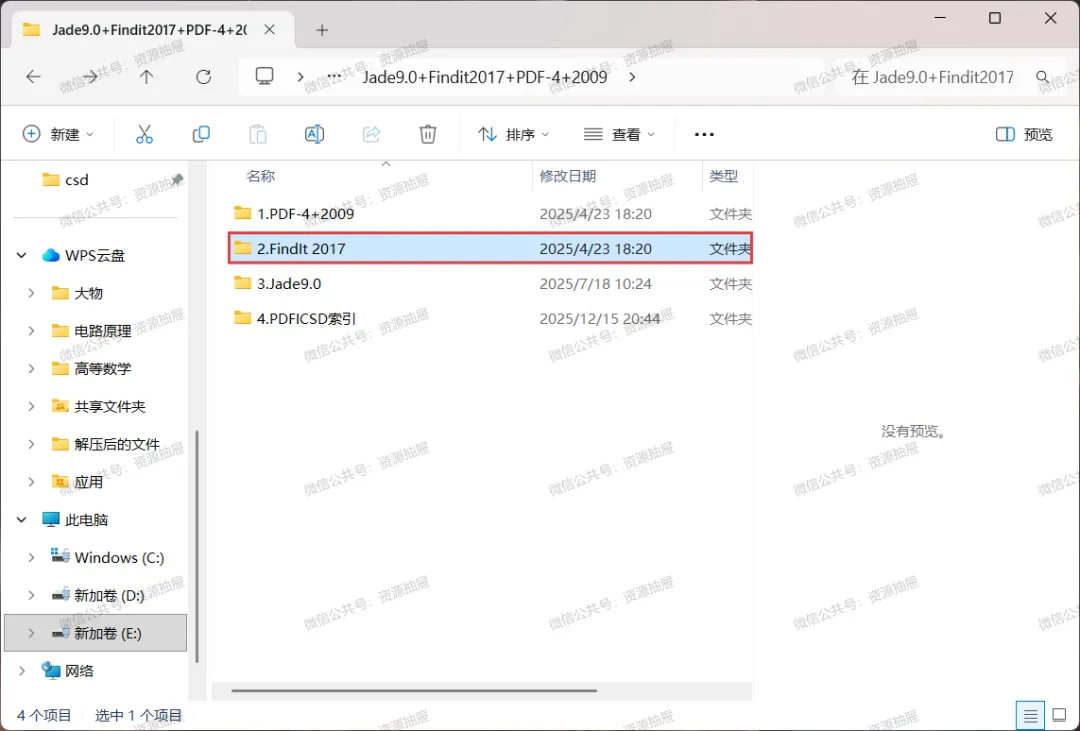Click the Rename icon in toolbar

[x=314, y=134]
